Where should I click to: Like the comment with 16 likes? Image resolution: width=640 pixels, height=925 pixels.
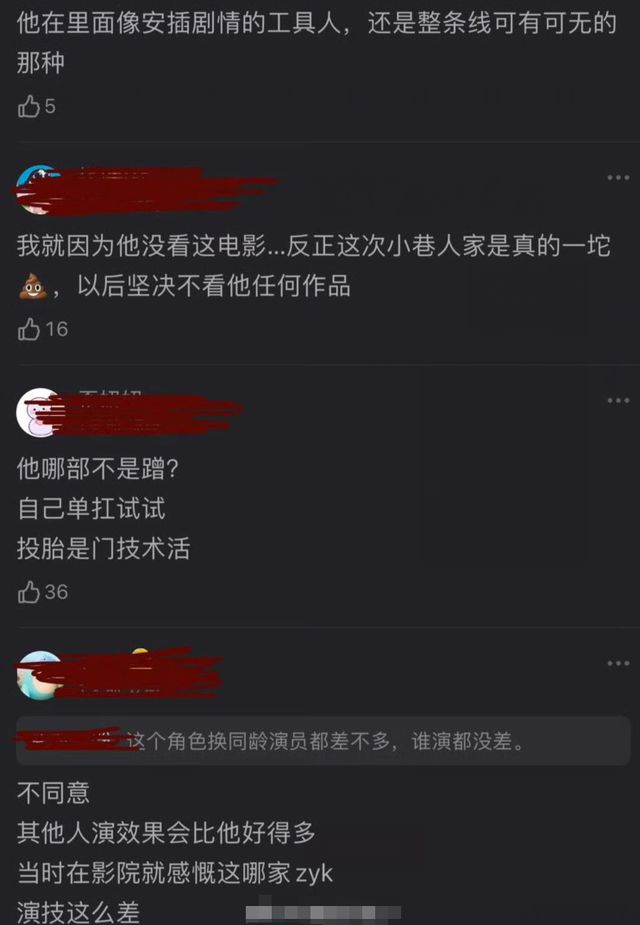[x=28, y=329]
